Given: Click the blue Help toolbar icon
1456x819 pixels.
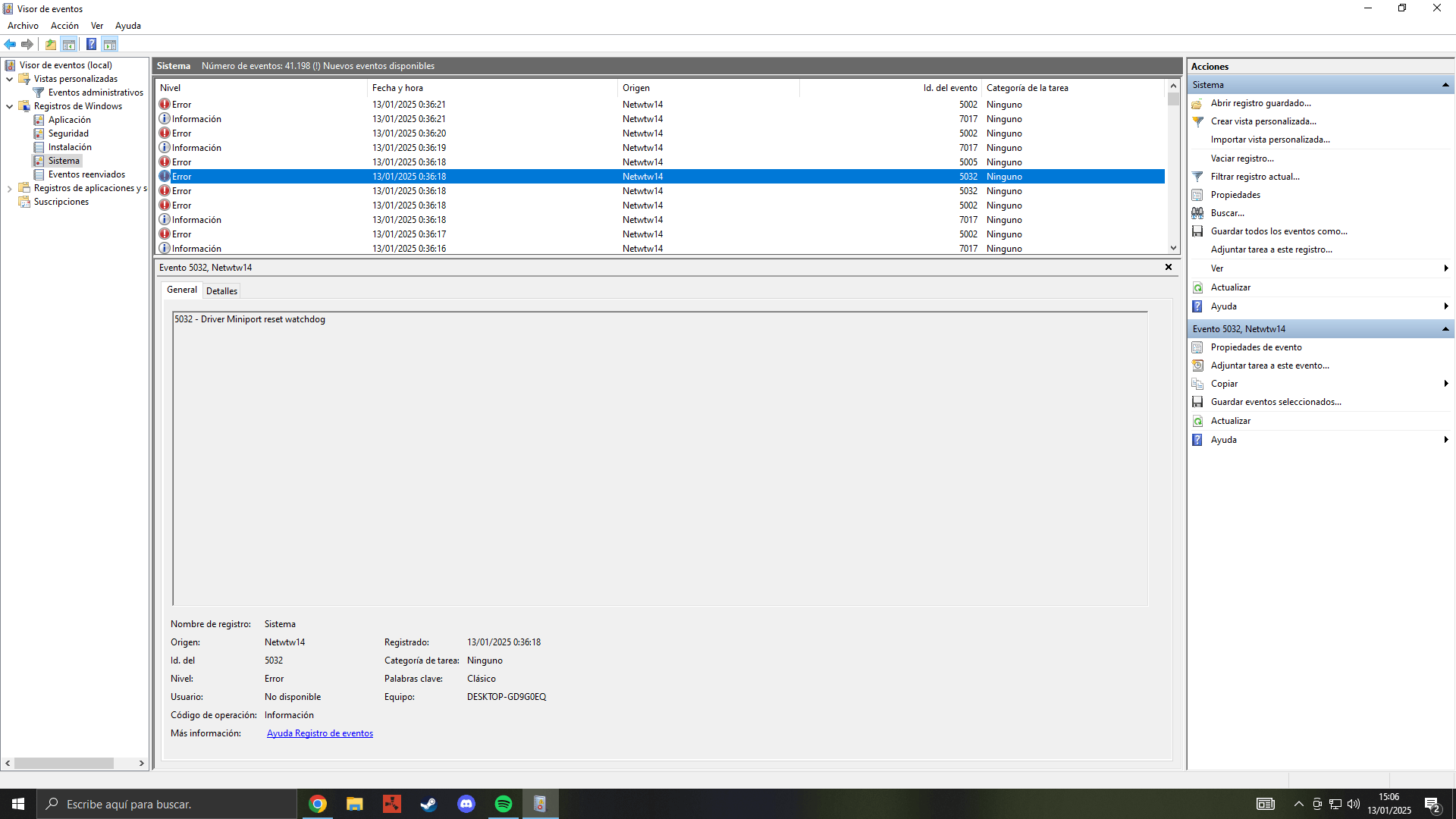Looking at the screenshot, I should 91,45.
